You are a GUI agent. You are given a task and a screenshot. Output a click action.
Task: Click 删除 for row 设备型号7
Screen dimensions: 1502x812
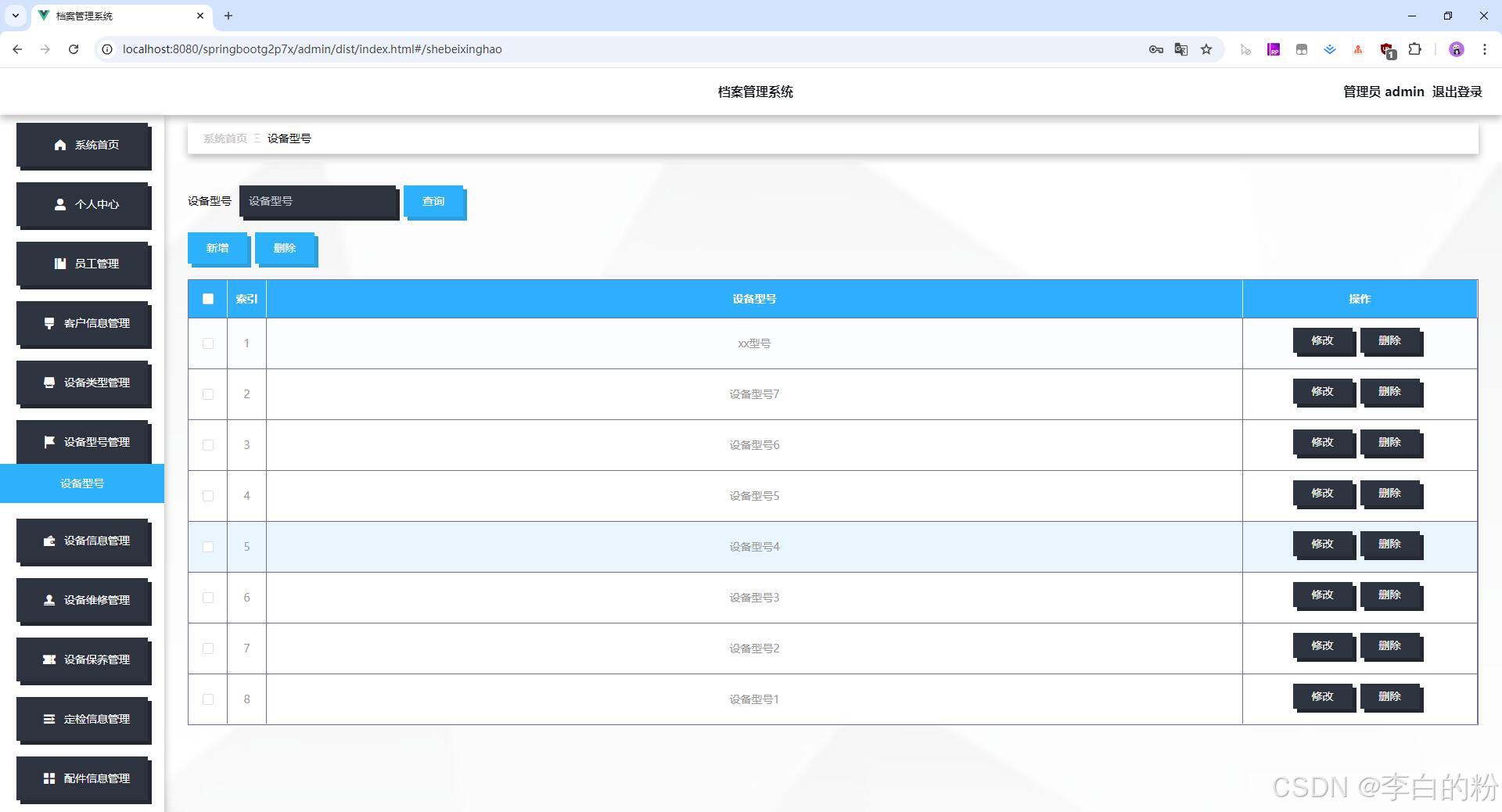click(x=1390, y=393)
